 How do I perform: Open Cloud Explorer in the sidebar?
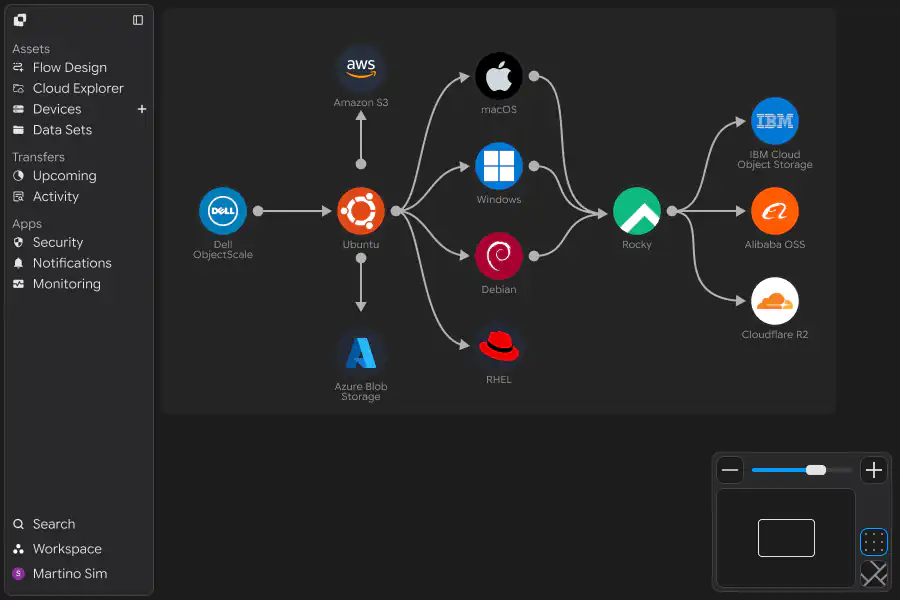click(x=79, y=88)
